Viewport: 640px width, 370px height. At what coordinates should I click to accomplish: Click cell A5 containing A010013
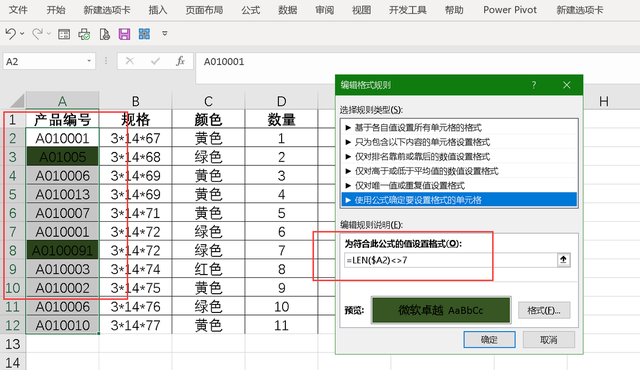62,194
